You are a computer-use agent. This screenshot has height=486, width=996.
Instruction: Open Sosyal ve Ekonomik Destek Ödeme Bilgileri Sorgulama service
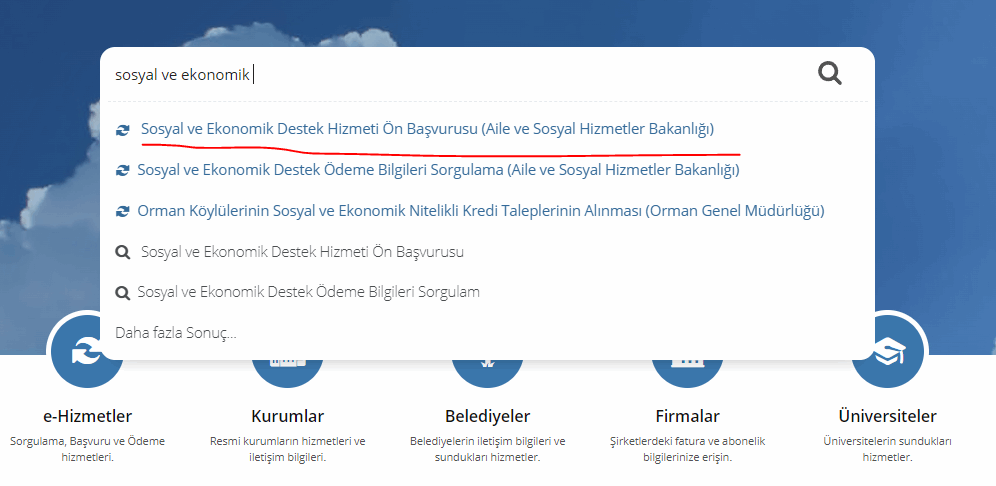coord(438,170)
